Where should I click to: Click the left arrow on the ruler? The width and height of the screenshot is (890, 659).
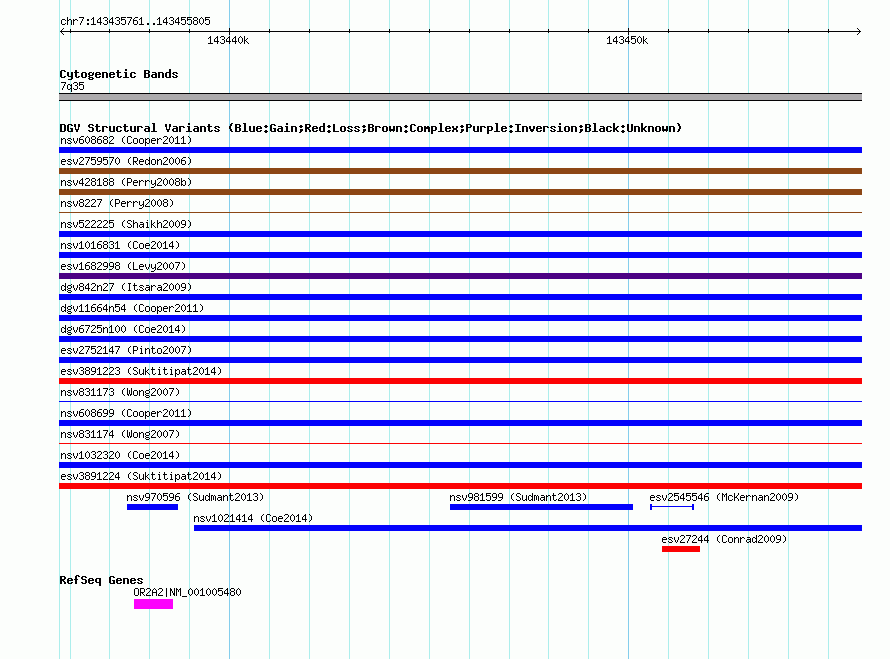click(64, 31)
